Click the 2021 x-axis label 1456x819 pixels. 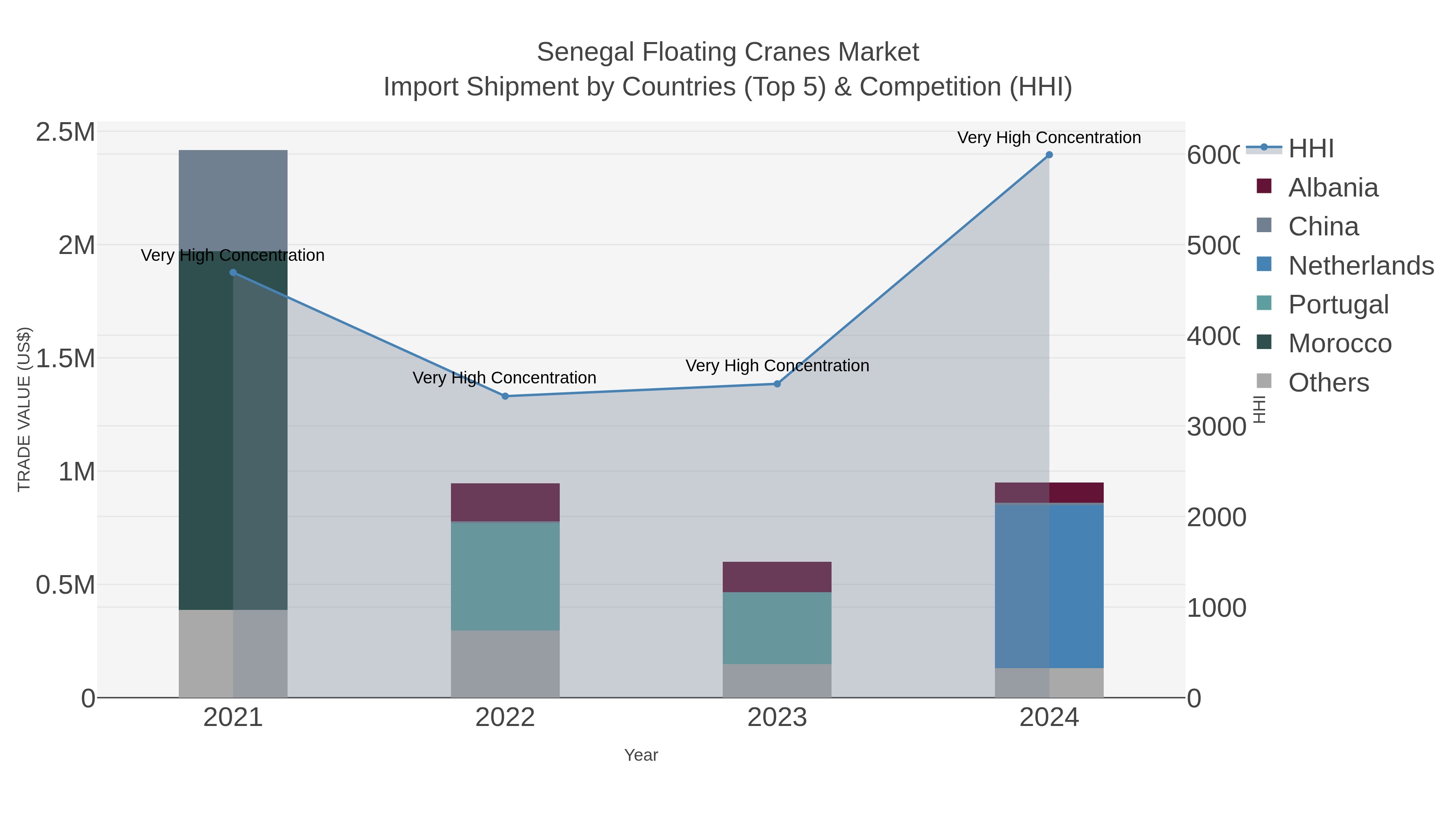click(233, 717)
